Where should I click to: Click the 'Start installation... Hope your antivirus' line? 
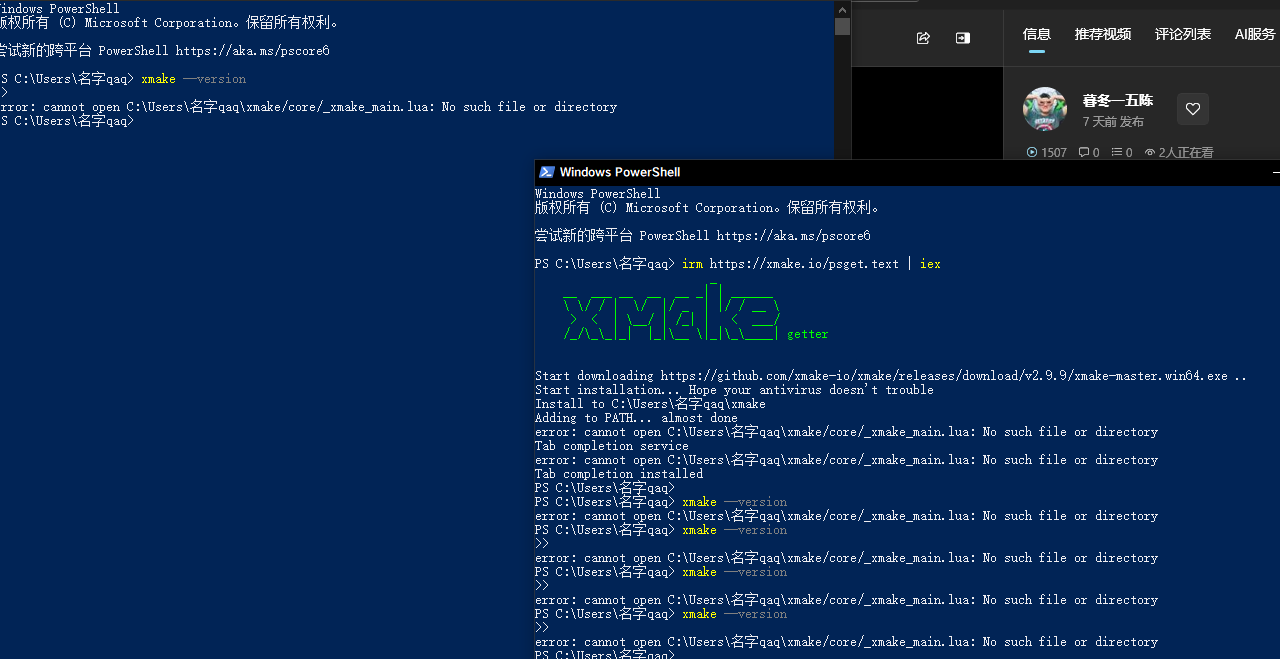(x=734, y=390)
